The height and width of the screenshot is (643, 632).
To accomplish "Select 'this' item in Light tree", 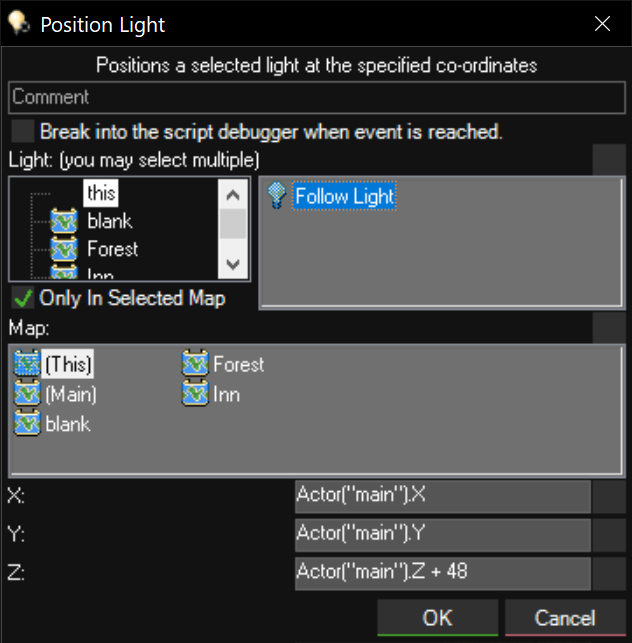I will 101,192.
